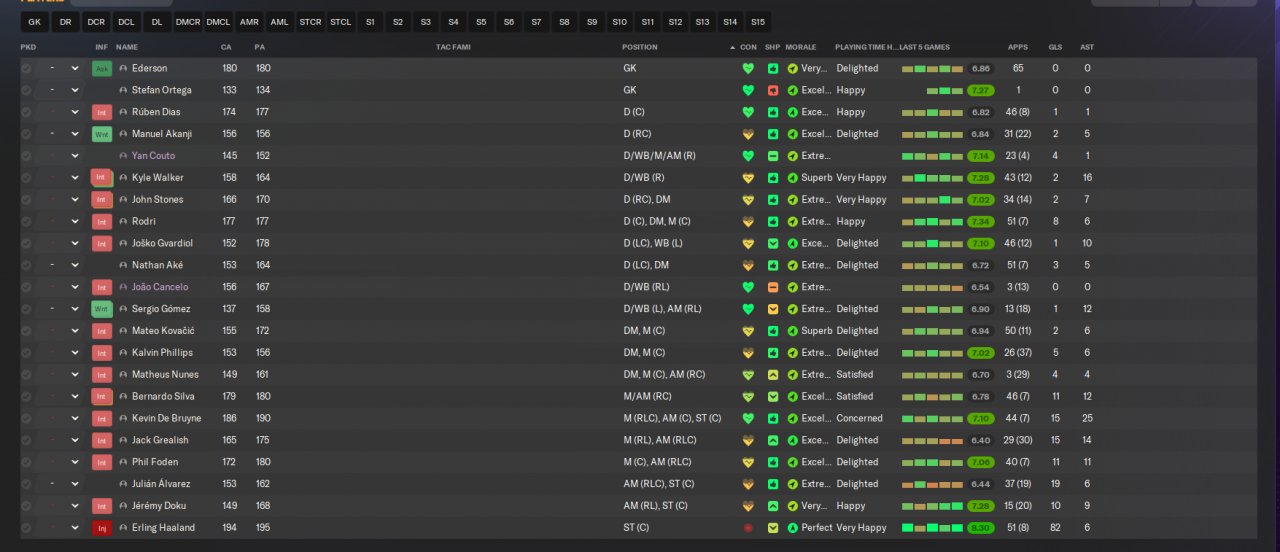Toggle picked checkmark for Nathan Aké
The height and width of the screenshot is (552, 1280).
pos(26,265)
